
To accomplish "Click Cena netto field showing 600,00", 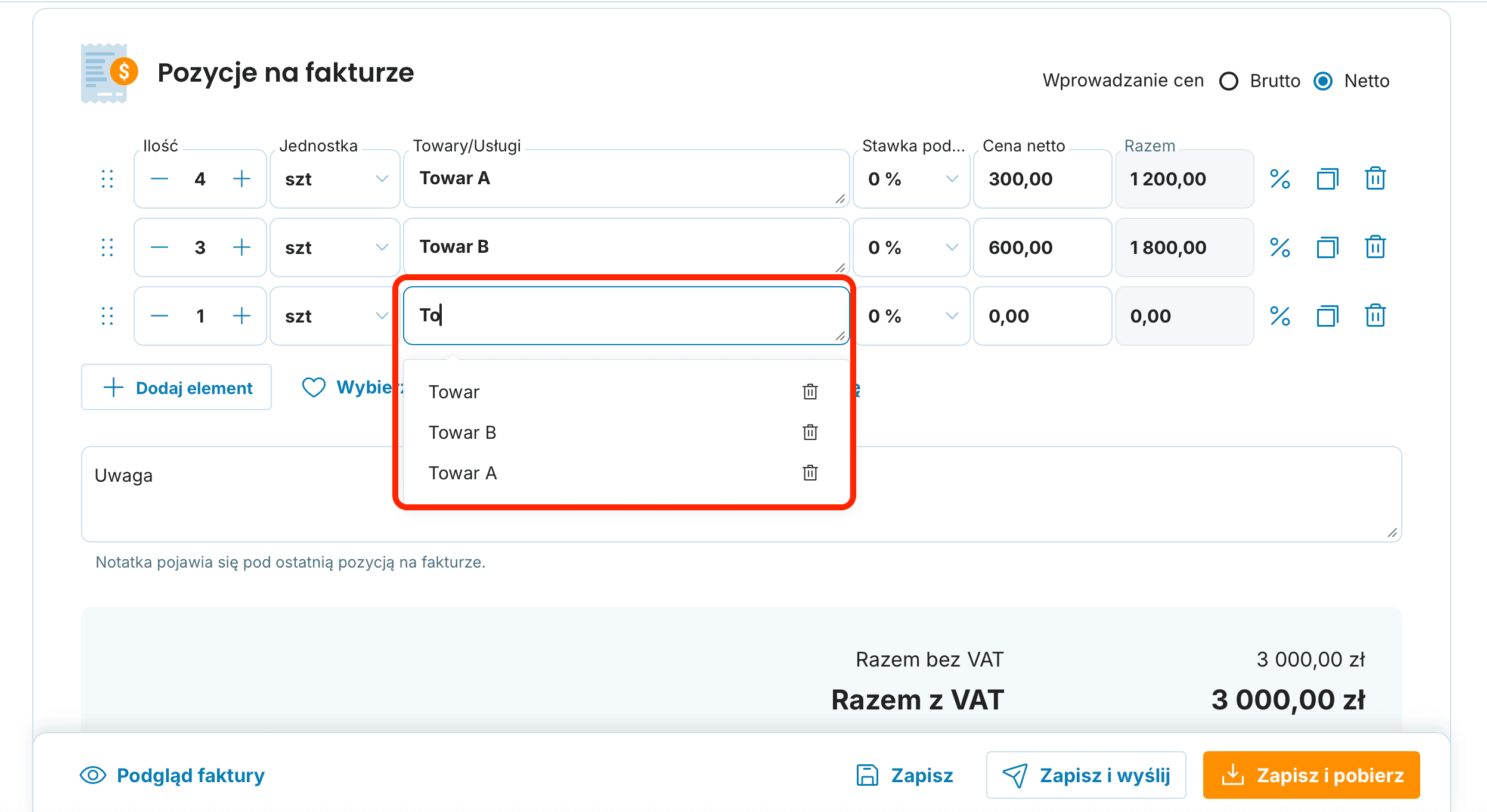I will point(1042,247).
